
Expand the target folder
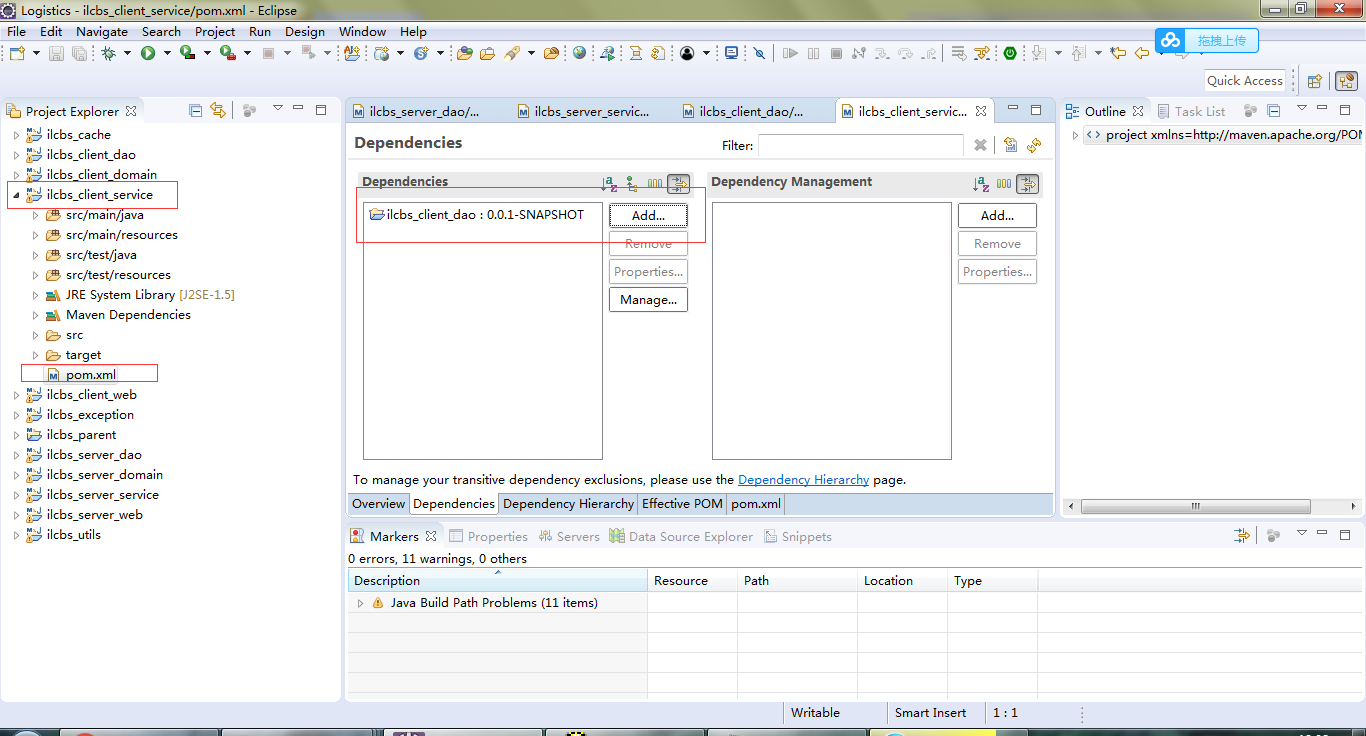point(36,355)
